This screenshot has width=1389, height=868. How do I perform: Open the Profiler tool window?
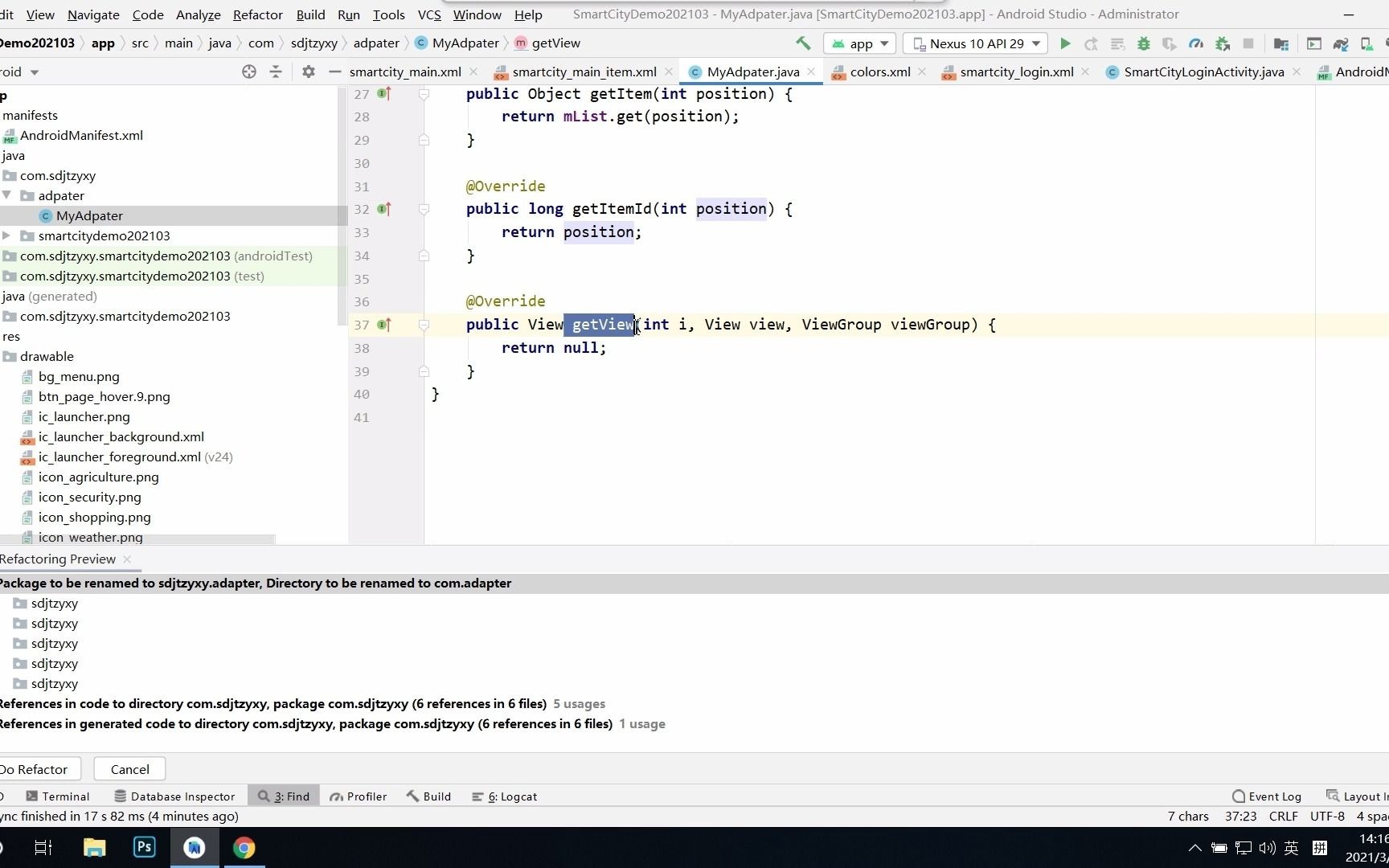[359, 796]
